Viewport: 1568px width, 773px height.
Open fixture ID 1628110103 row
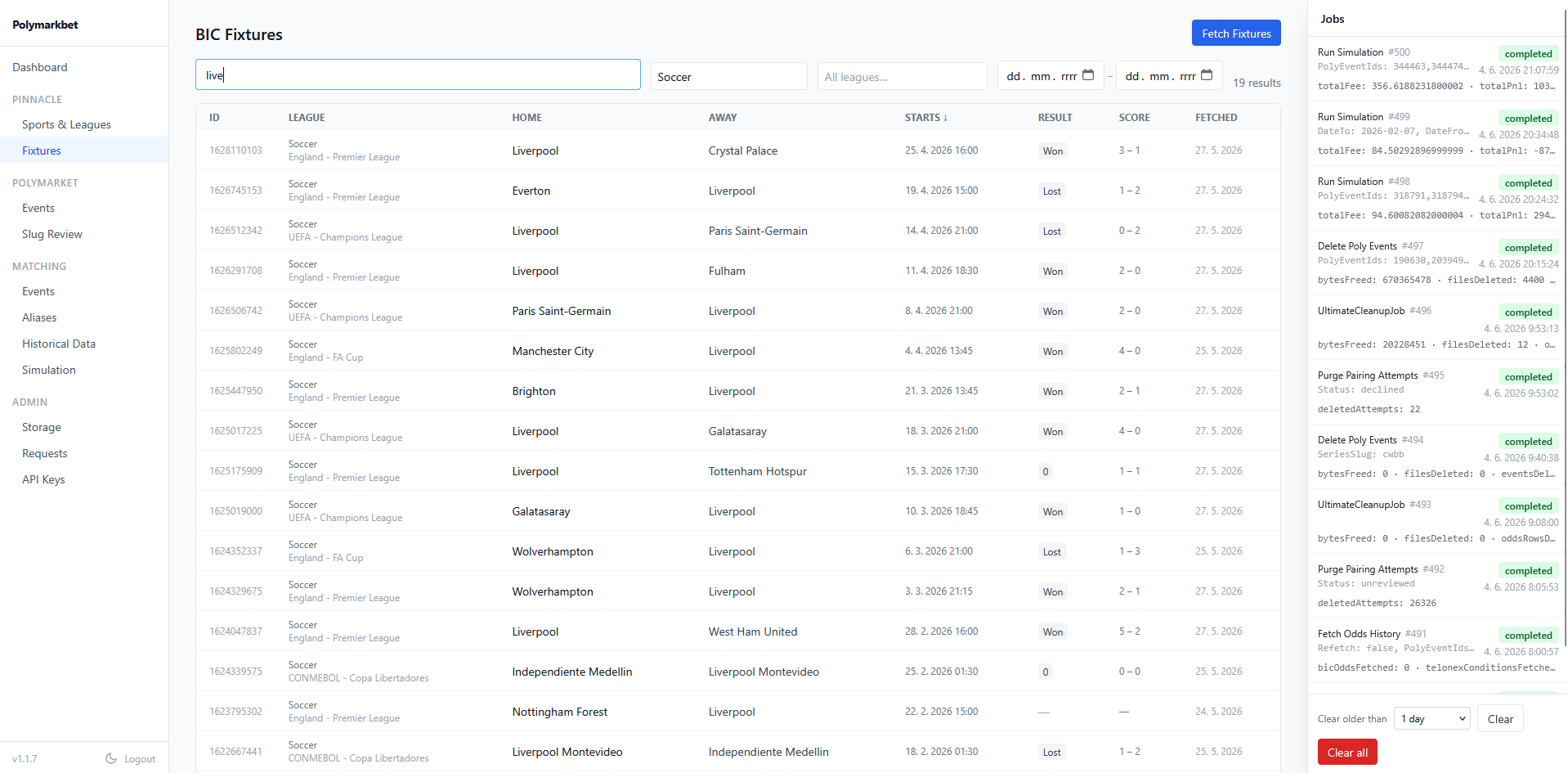(x=737, y=151)
